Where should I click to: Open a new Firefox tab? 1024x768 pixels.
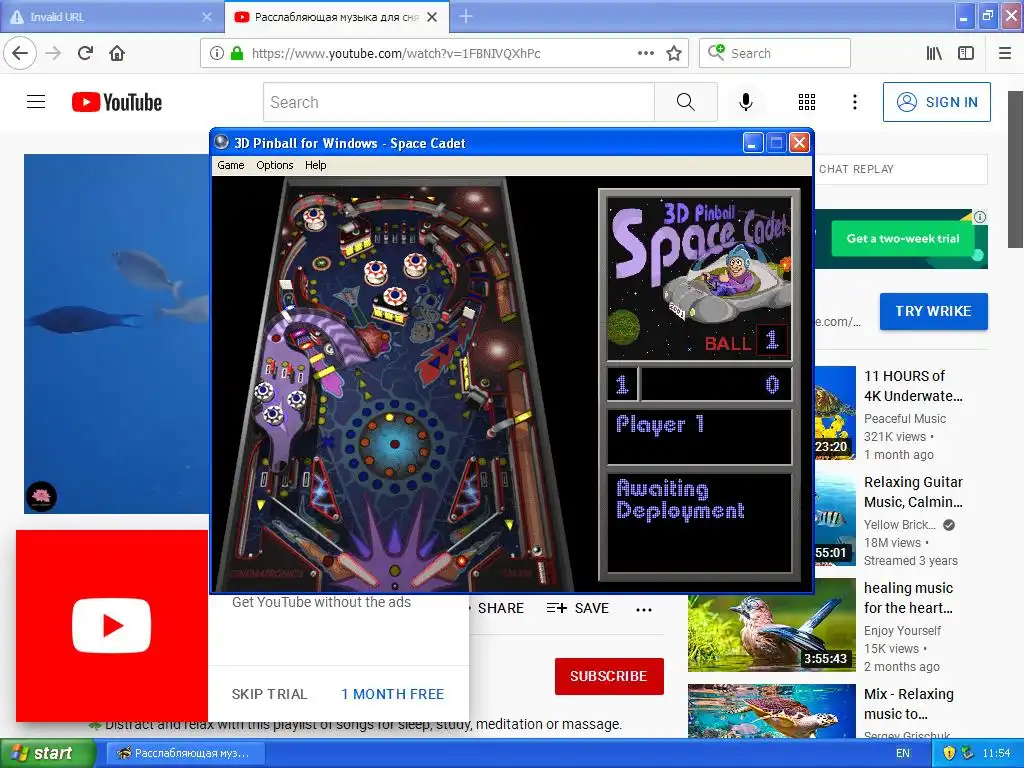[466, 16]
